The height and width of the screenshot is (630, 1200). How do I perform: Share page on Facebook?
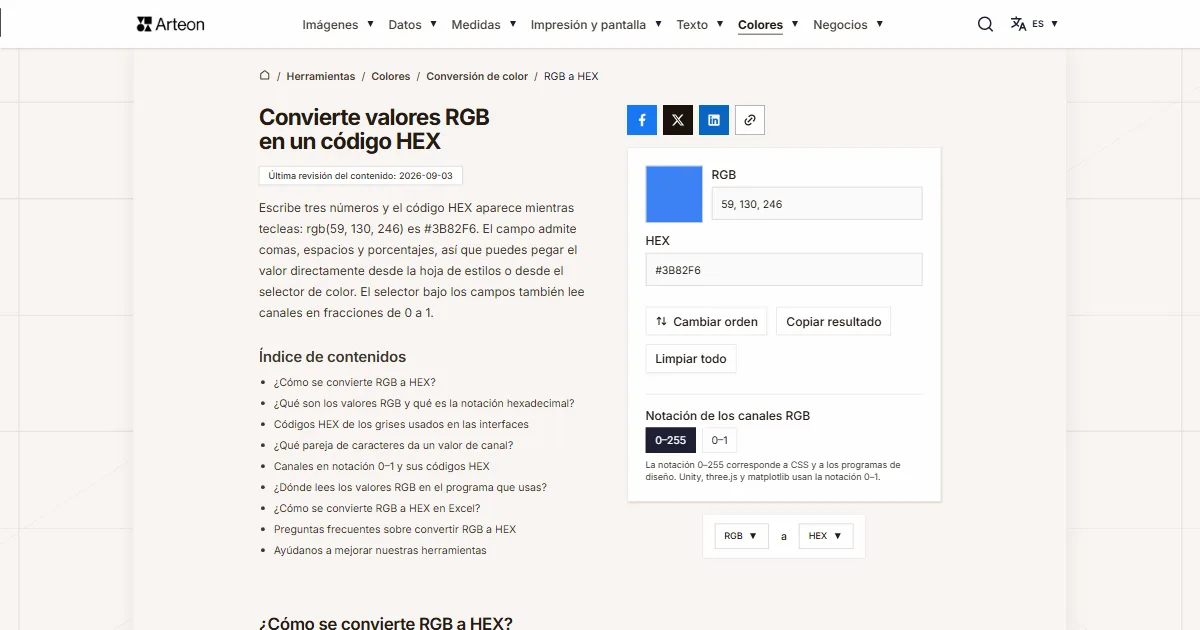642,120
